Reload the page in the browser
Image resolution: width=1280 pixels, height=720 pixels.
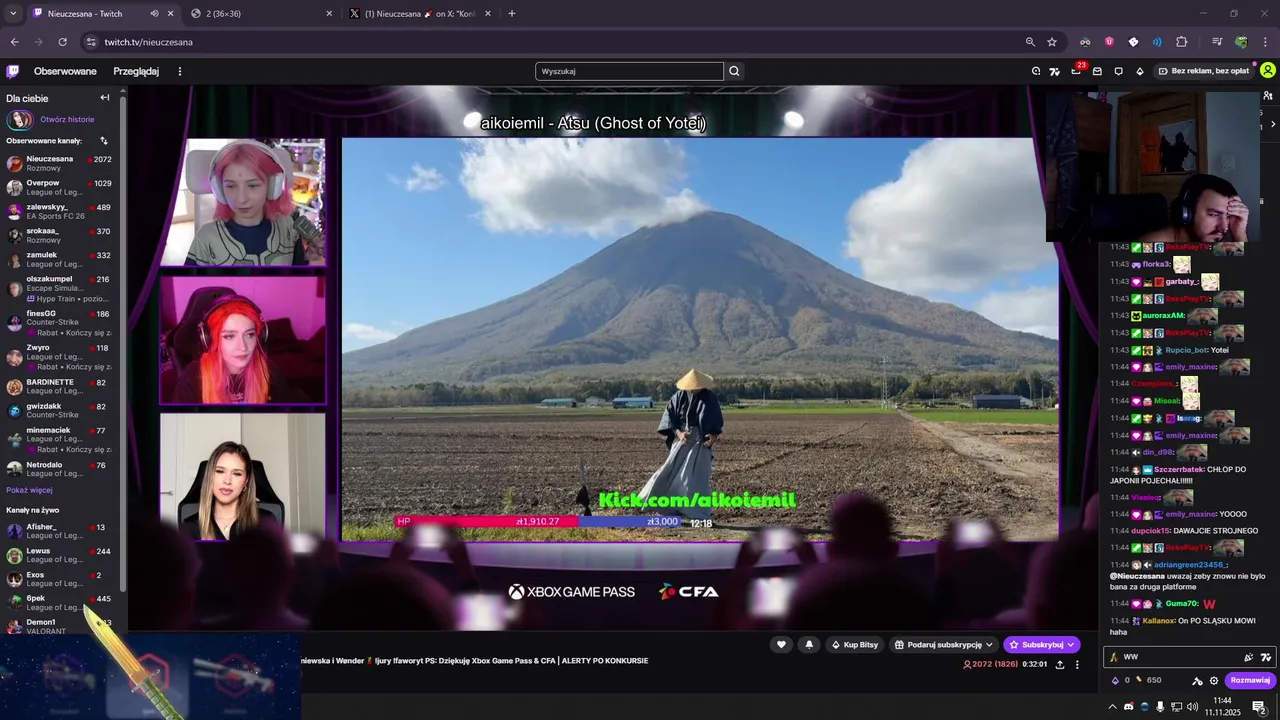(62, 42)
